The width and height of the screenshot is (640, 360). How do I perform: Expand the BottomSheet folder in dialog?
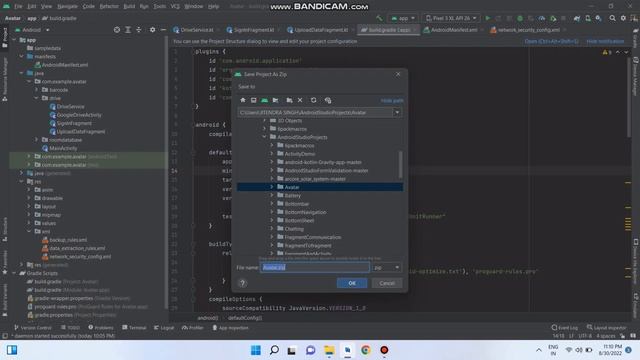(272, 220)
